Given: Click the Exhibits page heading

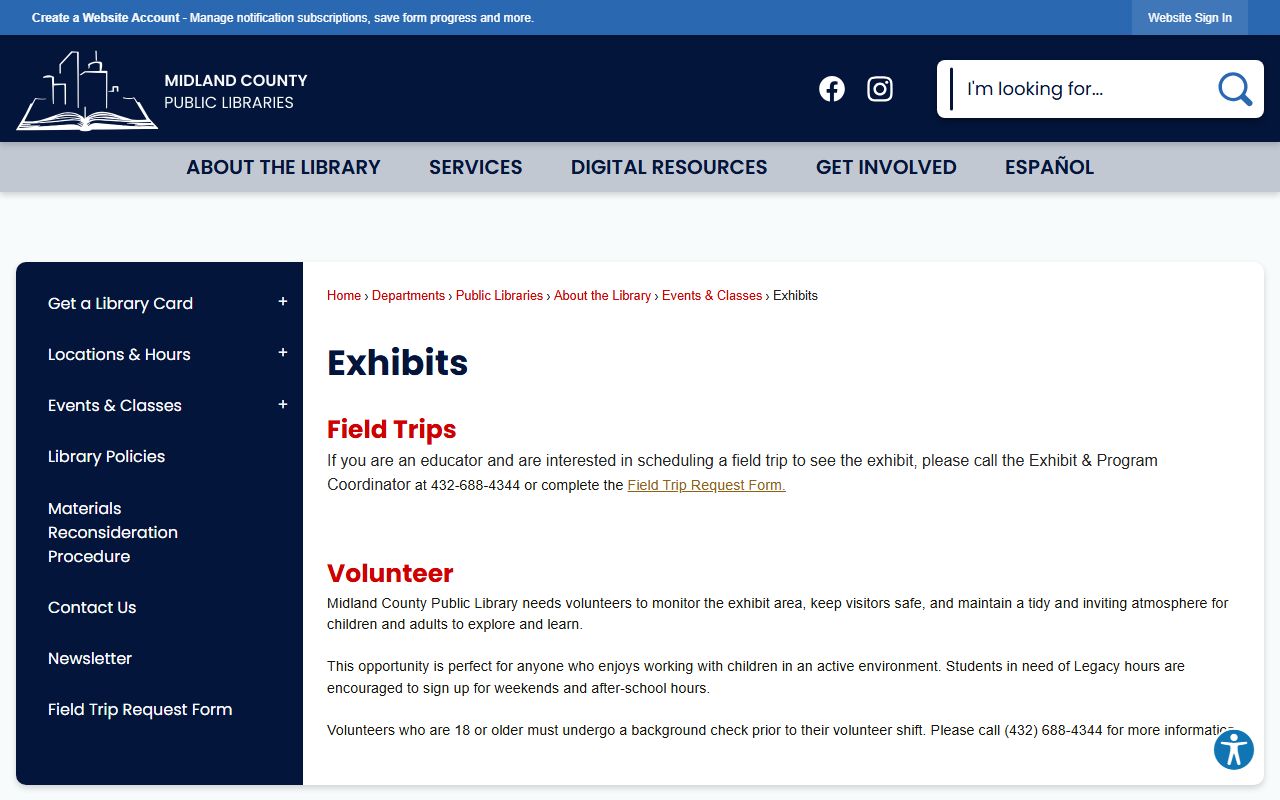Looking at the screenshot, I should pos(397,362).
